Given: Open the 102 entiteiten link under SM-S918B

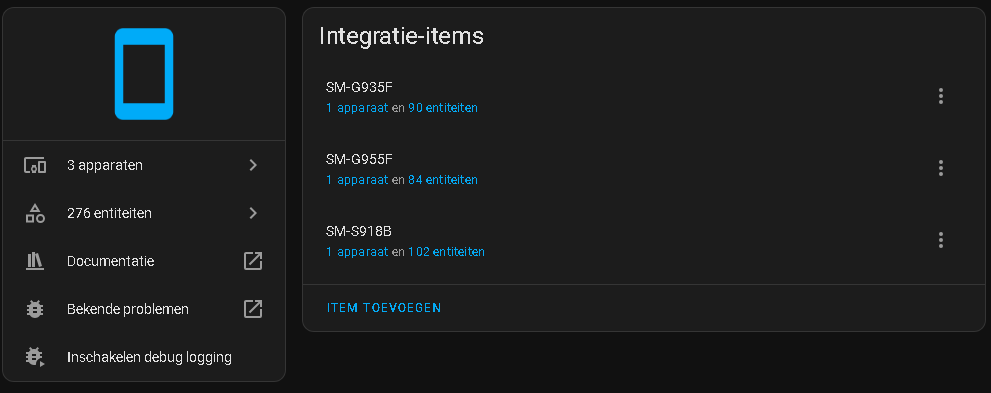Looking at the screenshot, I should click(446, 252).
